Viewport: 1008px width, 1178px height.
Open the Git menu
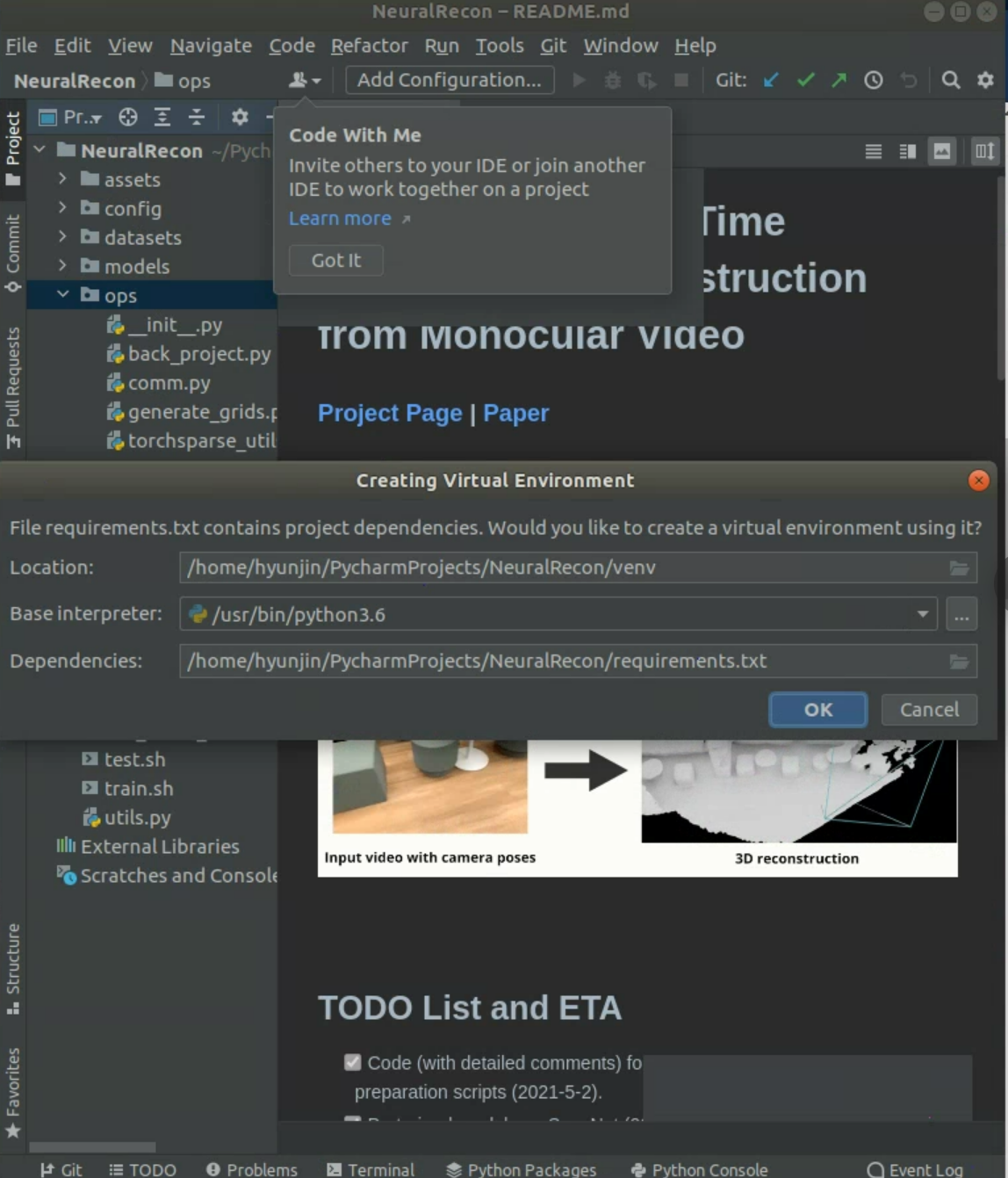pyautogui.click(x=553, y=45)
